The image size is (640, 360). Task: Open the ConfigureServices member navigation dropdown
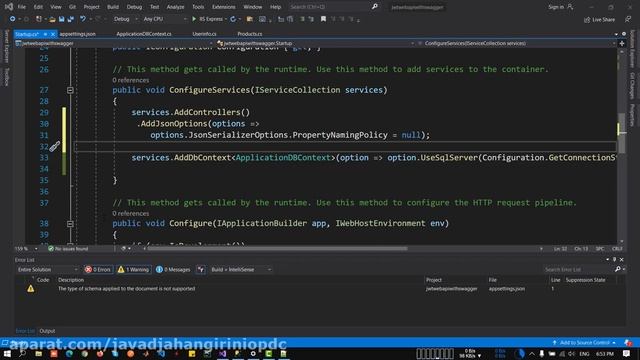(x=517, y=43)
